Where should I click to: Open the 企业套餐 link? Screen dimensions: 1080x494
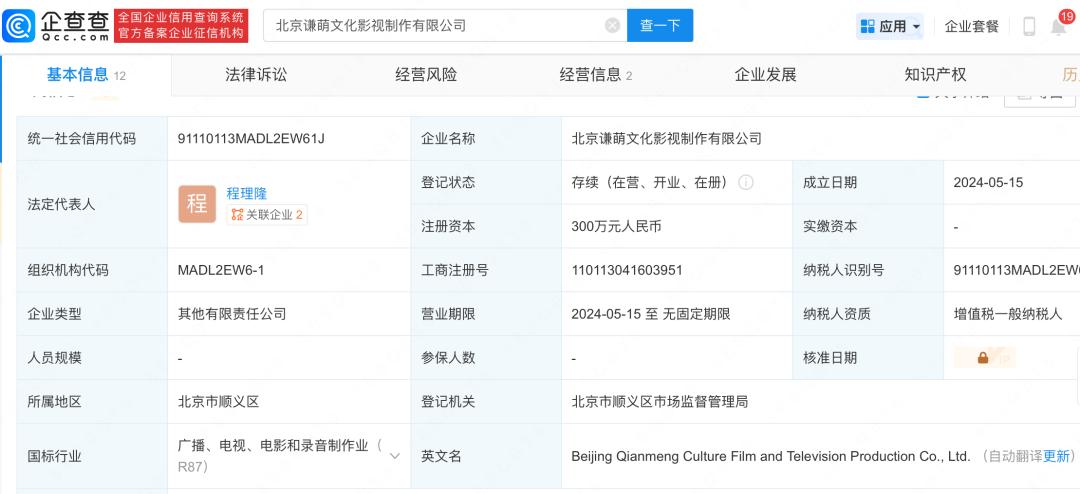[972, 27]
